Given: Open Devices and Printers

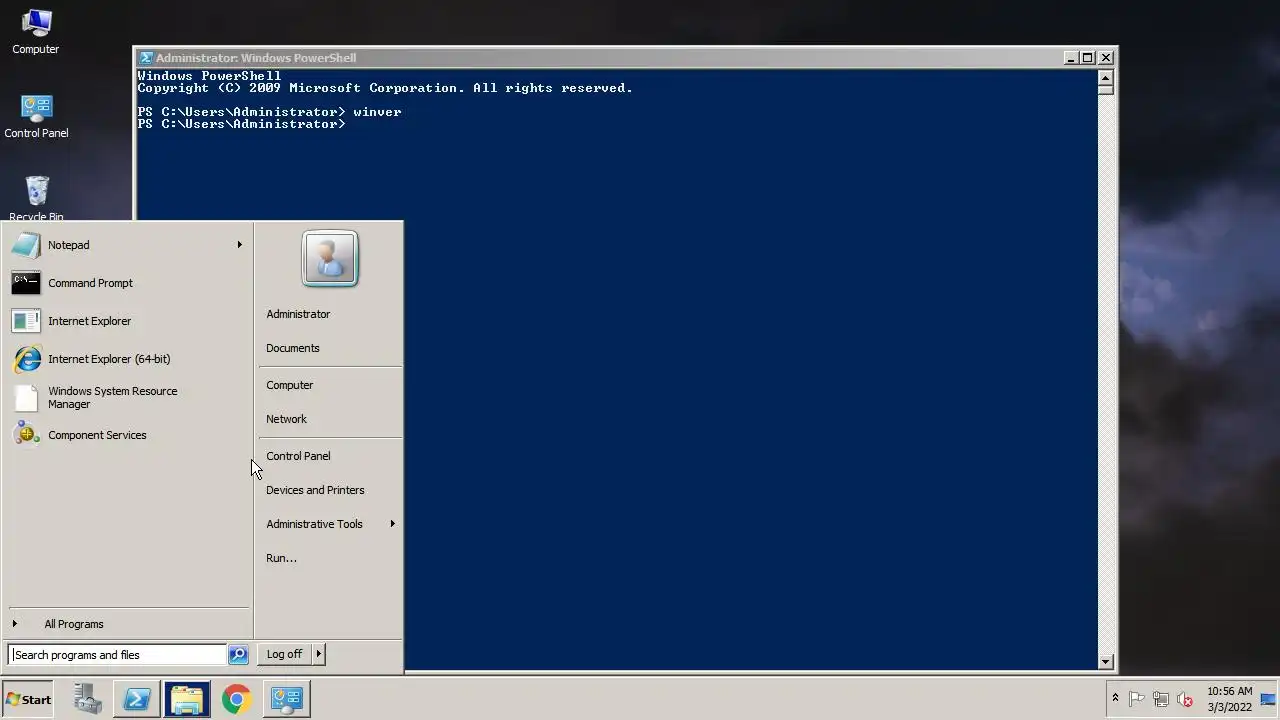Looking at the screenshot, I should tap(330, 490).
